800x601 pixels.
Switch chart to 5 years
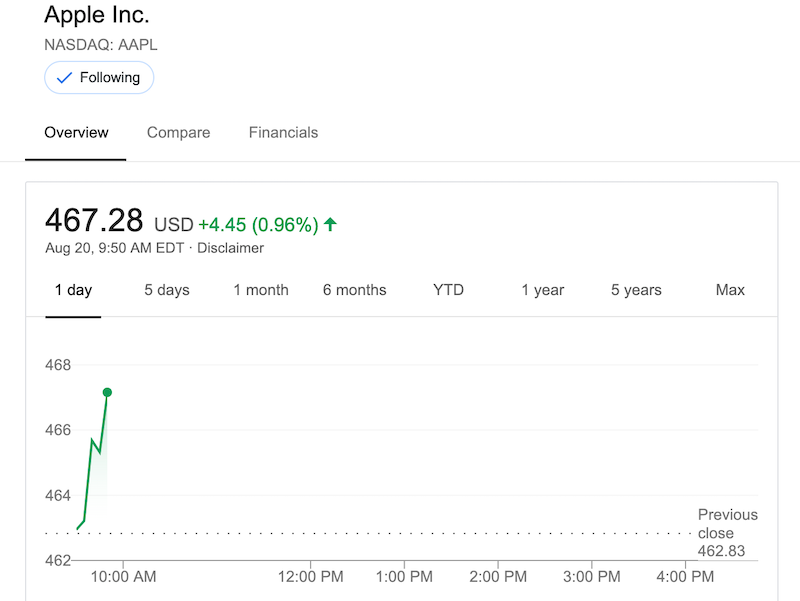point(636,290)
